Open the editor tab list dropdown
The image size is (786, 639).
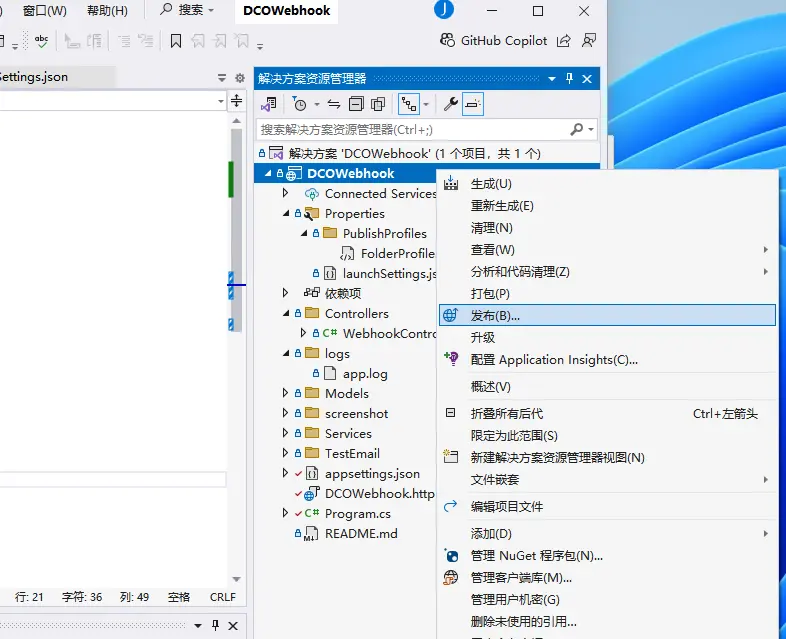pyautogui.click(x=222, y=78)
